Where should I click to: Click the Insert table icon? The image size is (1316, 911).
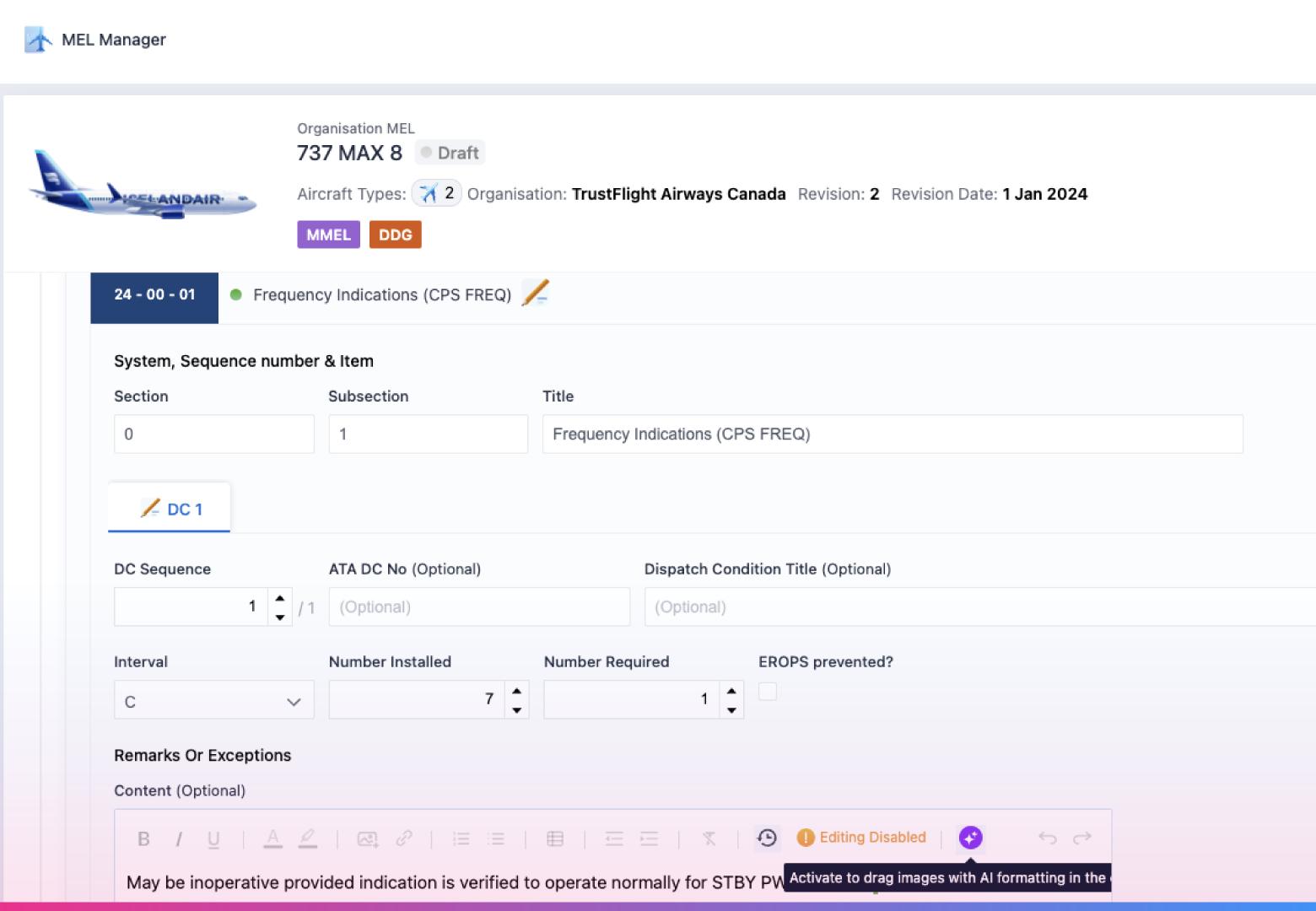(x=555, y=838)
